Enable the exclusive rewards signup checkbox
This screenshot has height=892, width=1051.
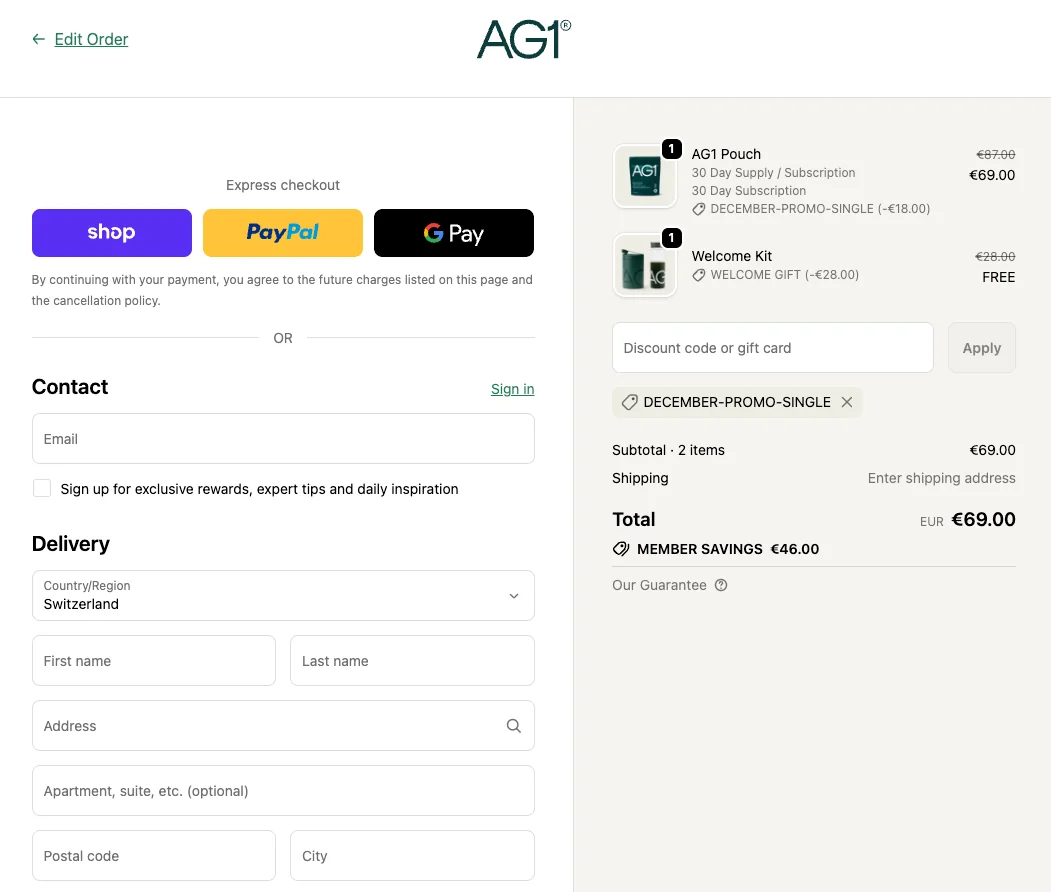[41, 488]
